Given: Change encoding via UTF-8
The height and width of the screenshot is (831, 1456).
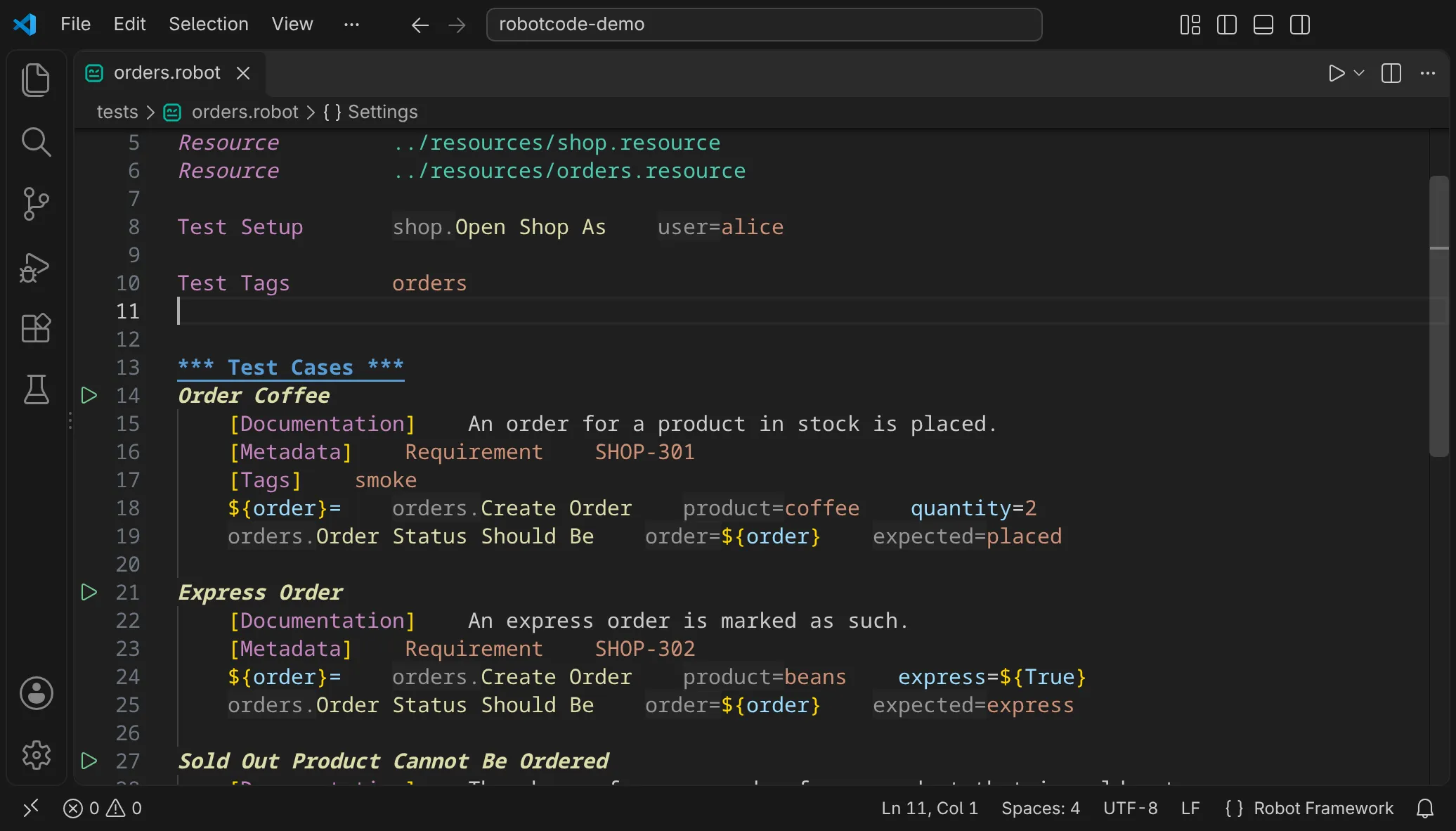Looking at the screenshot, I should 1130,809.
